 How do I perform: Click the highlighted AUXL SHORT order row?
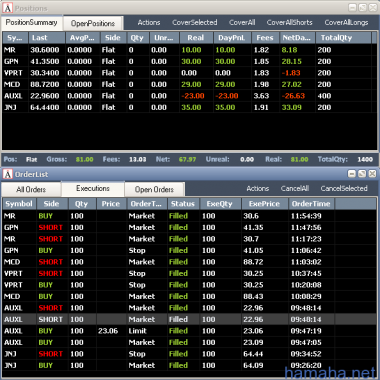click(190, 319)
